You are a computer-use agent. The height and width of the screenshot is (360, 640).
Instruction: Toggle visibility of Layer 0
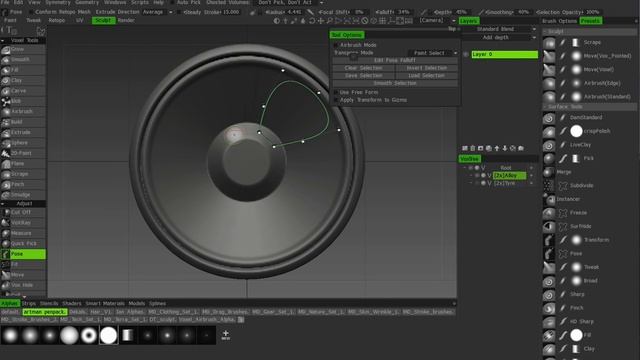[x=466, y=54]
